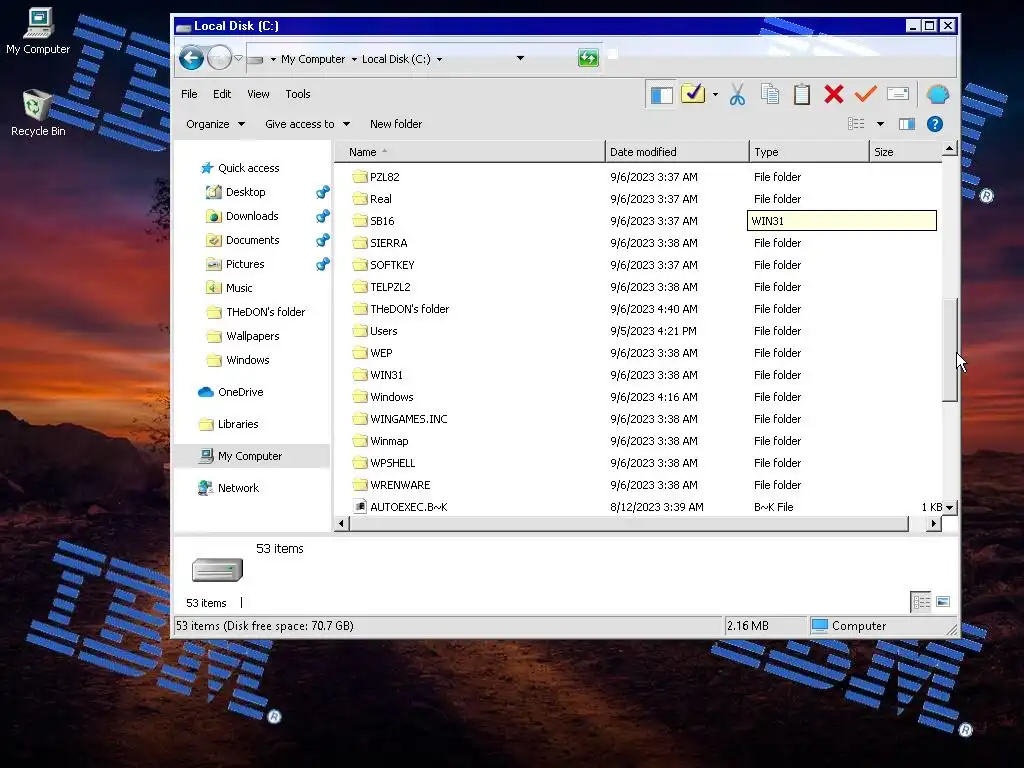Sort by Date modified column header
Viewport: 1024px width, 768px height.
677,152
